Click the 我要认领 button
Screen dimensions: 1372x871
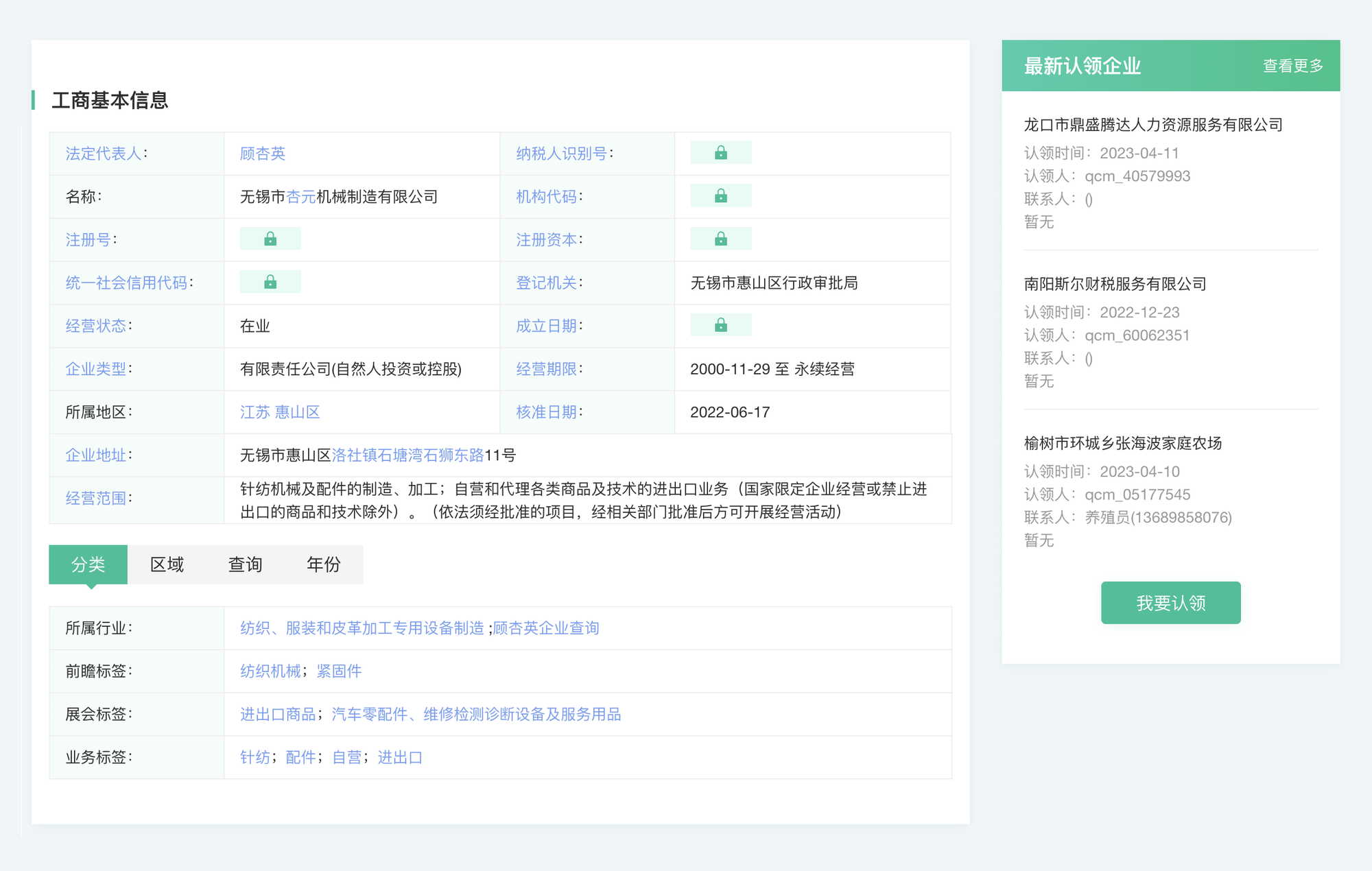1170,603
